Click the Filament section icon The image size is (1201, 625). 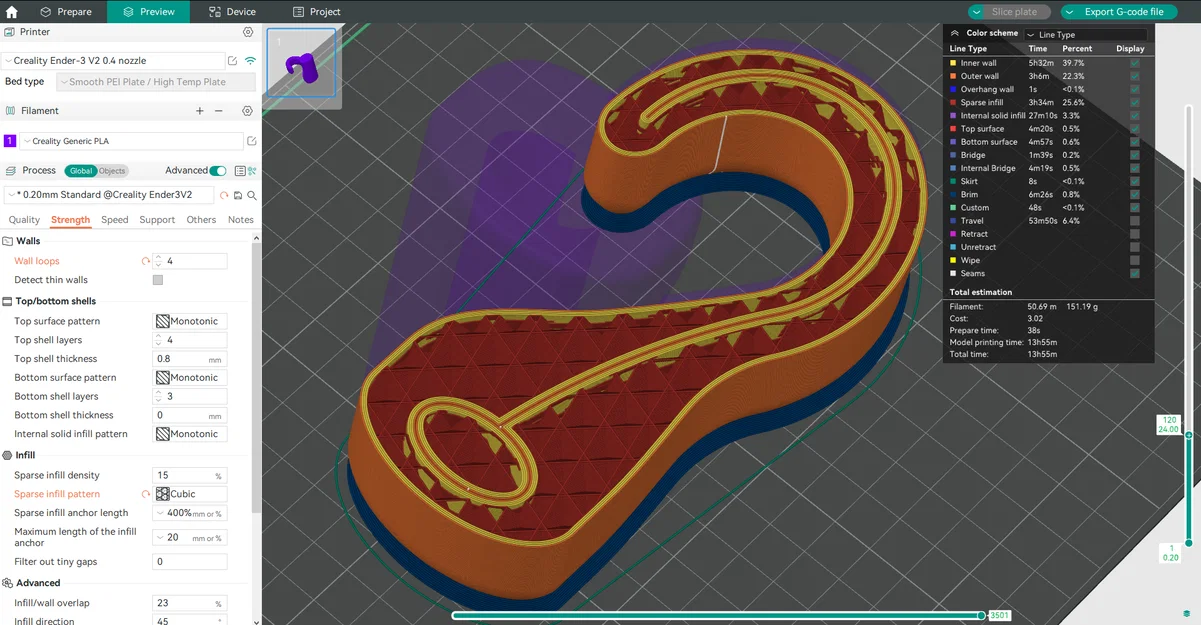click(x=10, y=111)
